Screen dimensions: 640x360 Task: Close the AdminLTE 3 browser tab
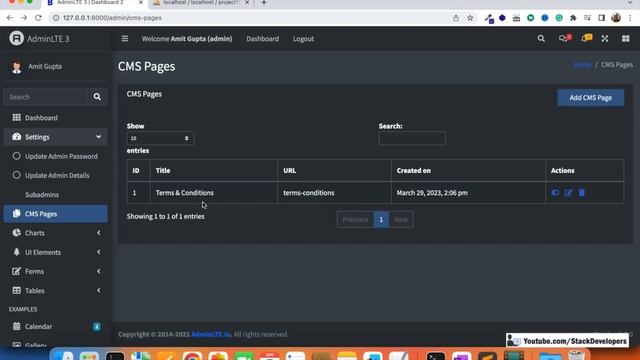point(141,3)
